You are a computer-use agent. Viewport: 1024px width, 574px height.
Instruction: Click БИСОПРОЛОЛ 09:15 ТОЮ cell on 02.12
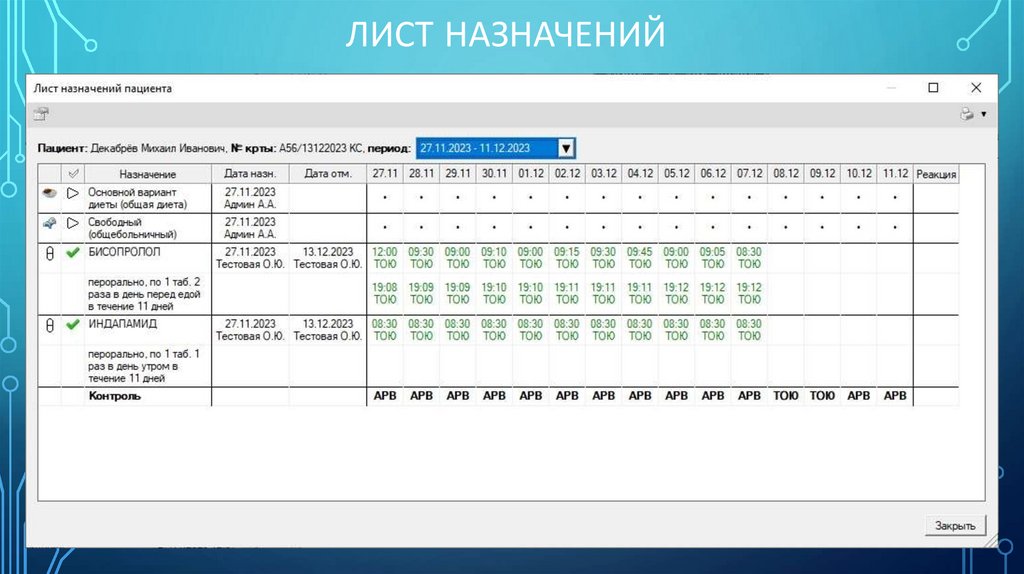click(x=567, y=258)
